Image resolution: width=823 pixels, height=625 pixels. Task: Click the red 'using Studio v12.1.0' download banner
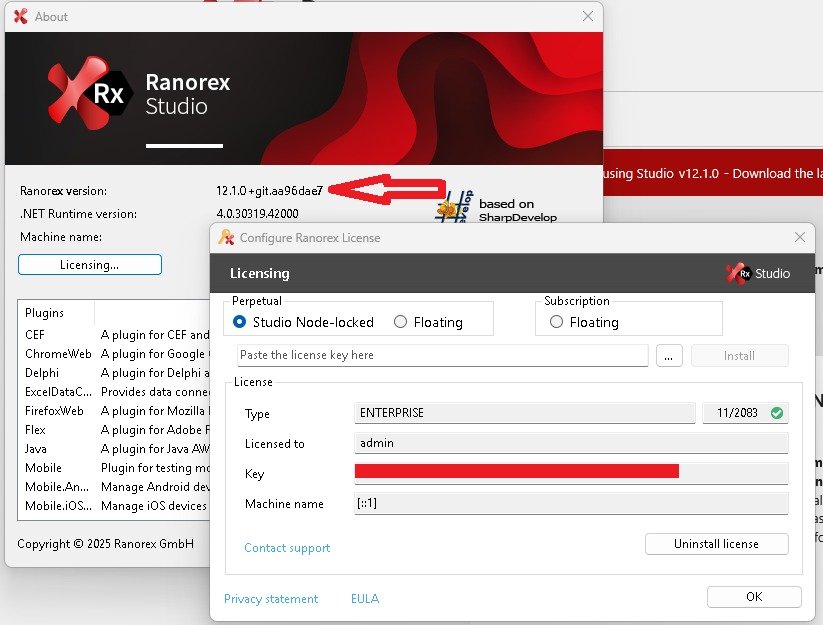[x=713, y=173]
